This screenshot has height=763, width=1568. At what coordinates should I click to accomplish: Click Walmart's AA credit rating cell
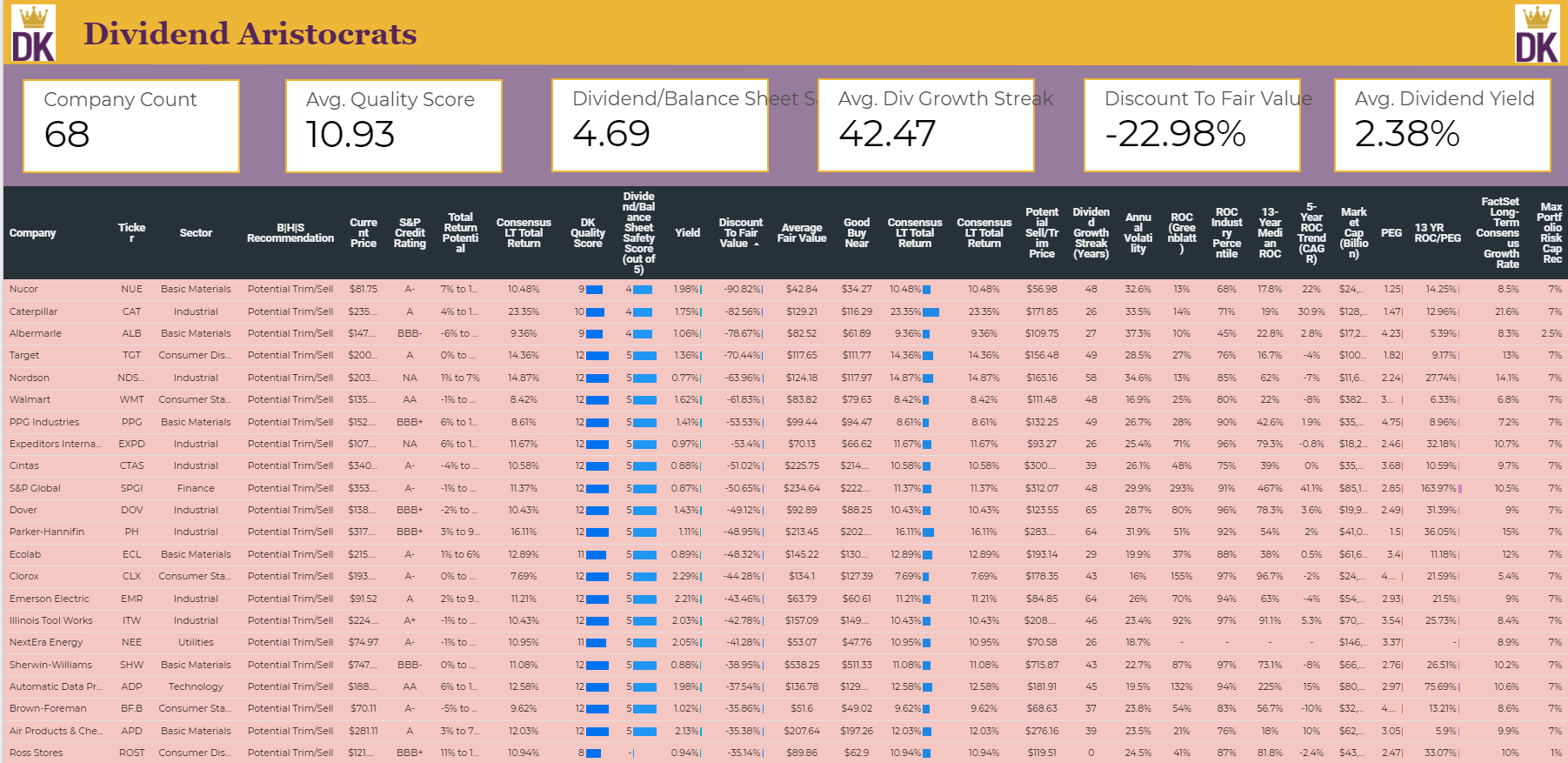[x=410, y=399]
